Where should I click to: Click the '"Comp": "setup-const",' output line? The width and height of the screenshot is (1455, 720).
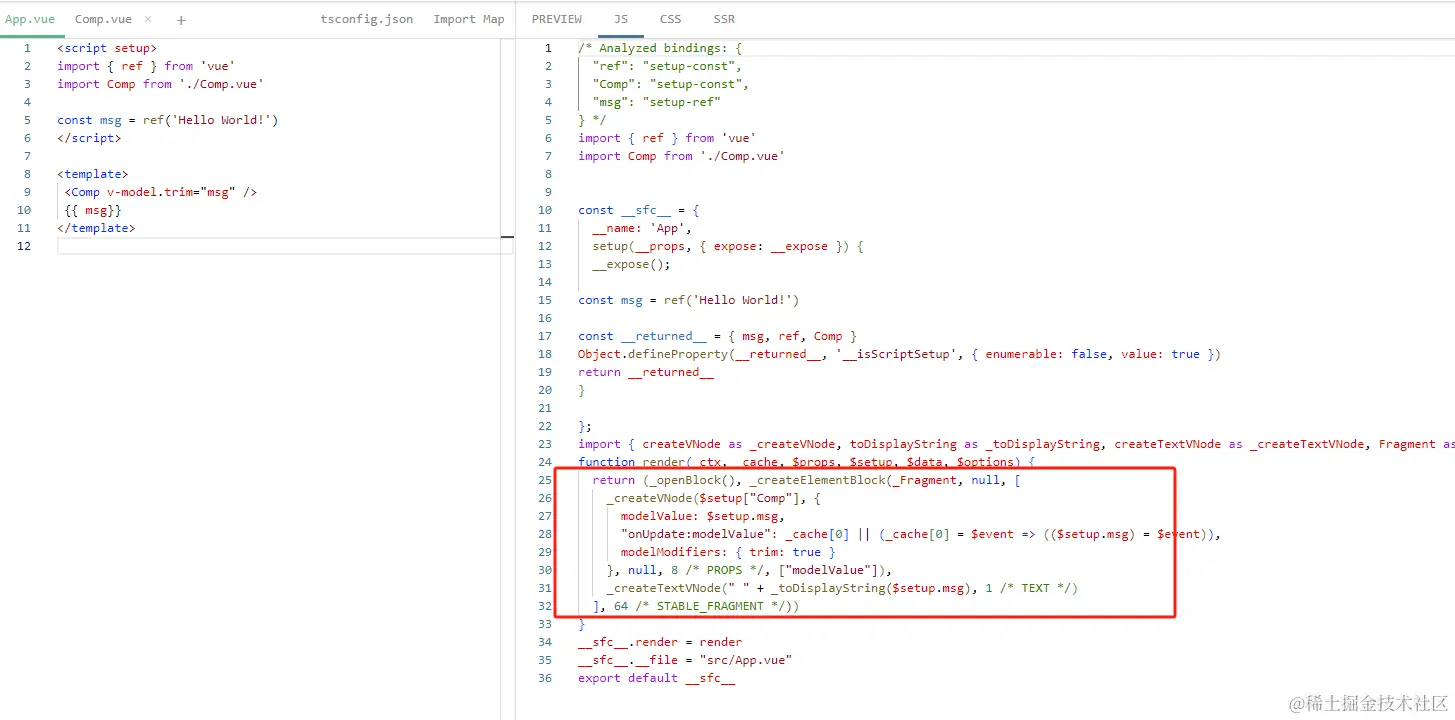click(x=671, y=84)
